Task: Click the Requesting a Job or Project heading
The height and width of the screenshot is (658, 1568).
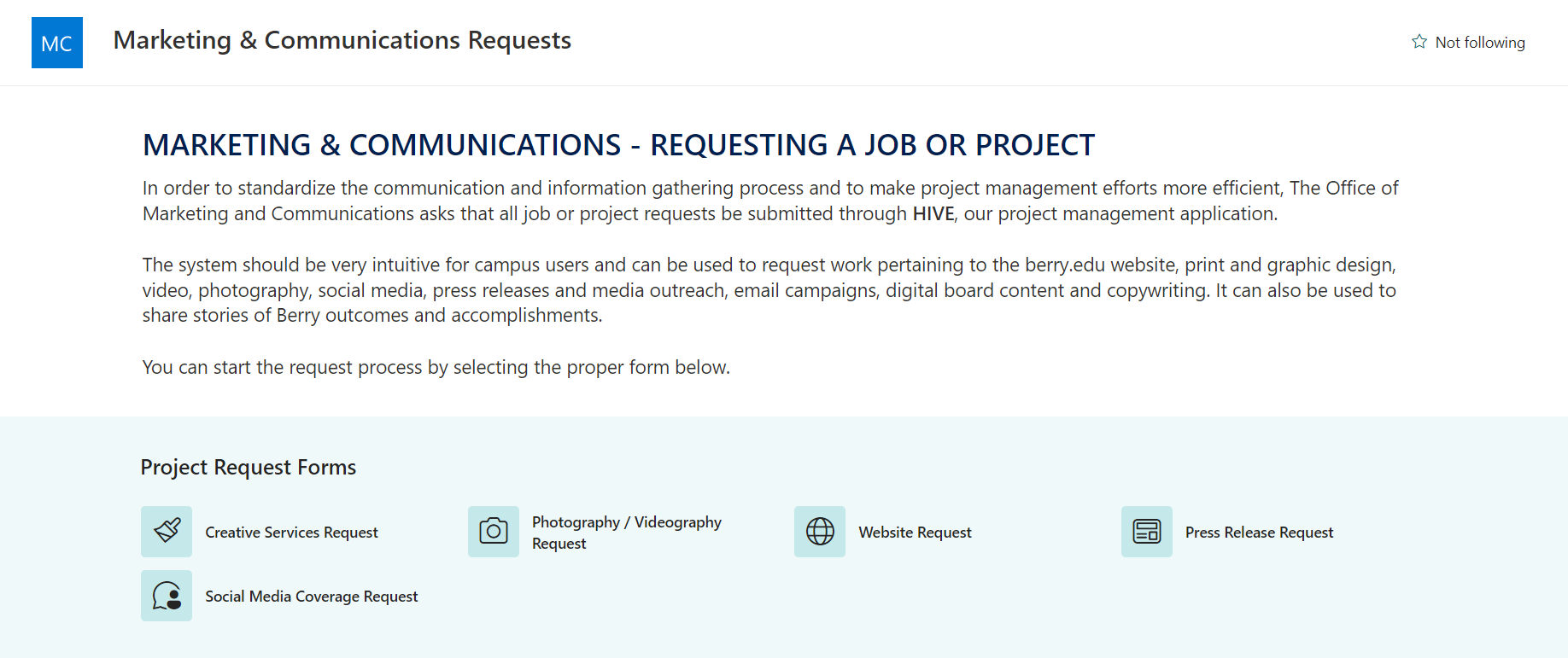Action: point(618,145)
